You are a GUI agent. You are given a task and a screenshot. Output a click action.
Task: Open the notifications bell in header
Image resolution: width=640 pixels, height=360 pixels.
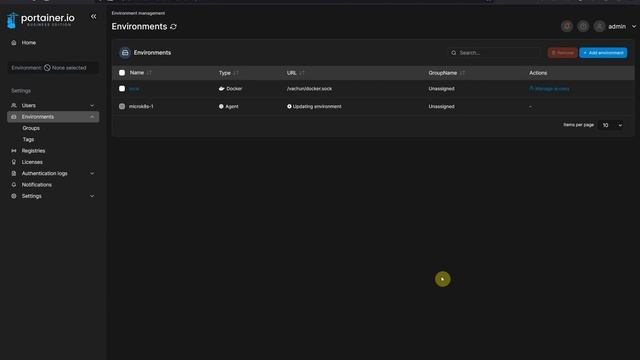[567, 26]
